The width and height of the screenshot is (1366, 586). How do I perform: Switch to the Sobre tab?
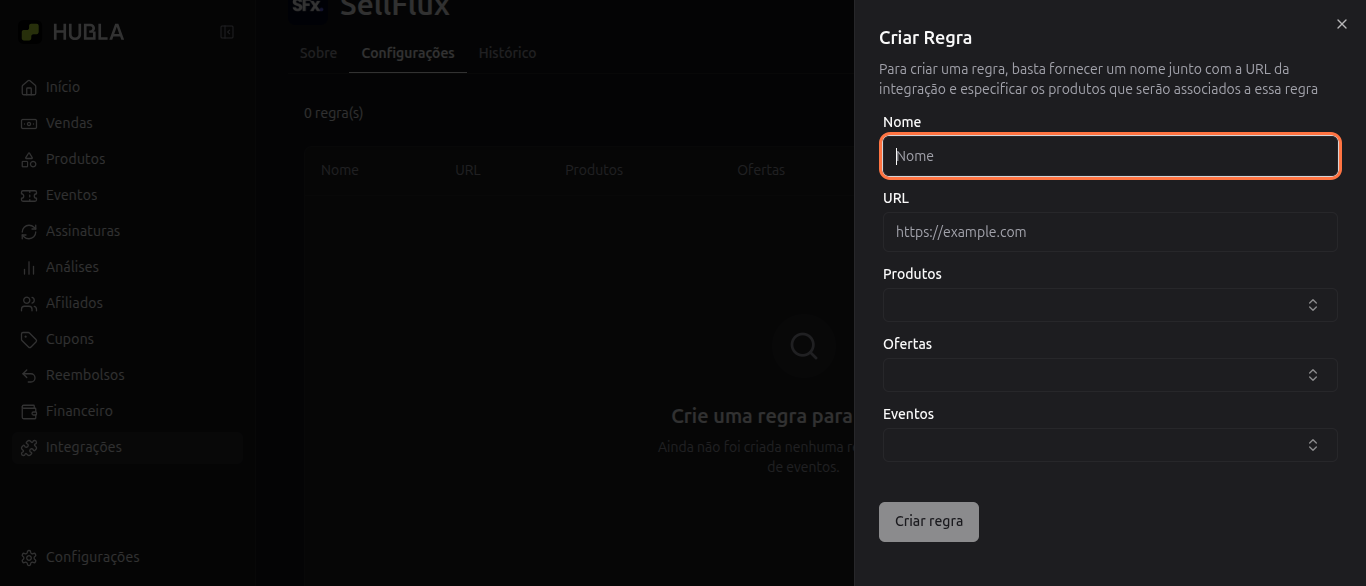(x=318, y=53)
